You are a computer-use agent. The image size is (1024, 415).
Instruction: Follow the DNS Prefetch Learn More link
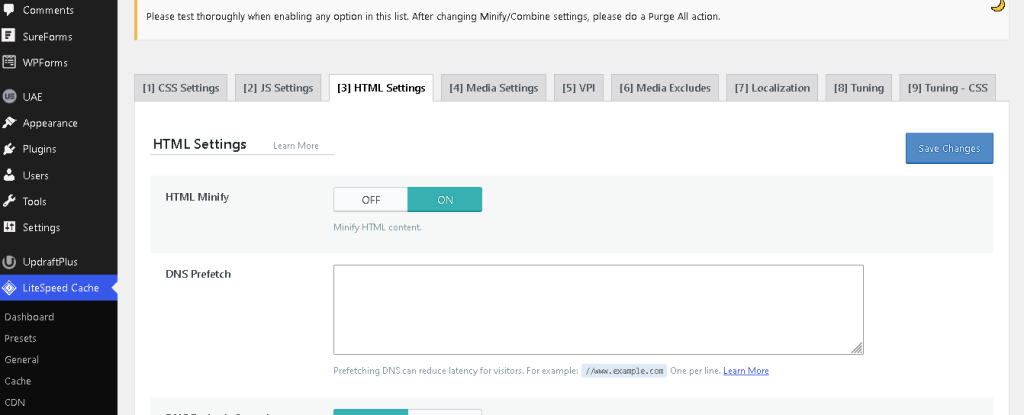pos(746,371)
